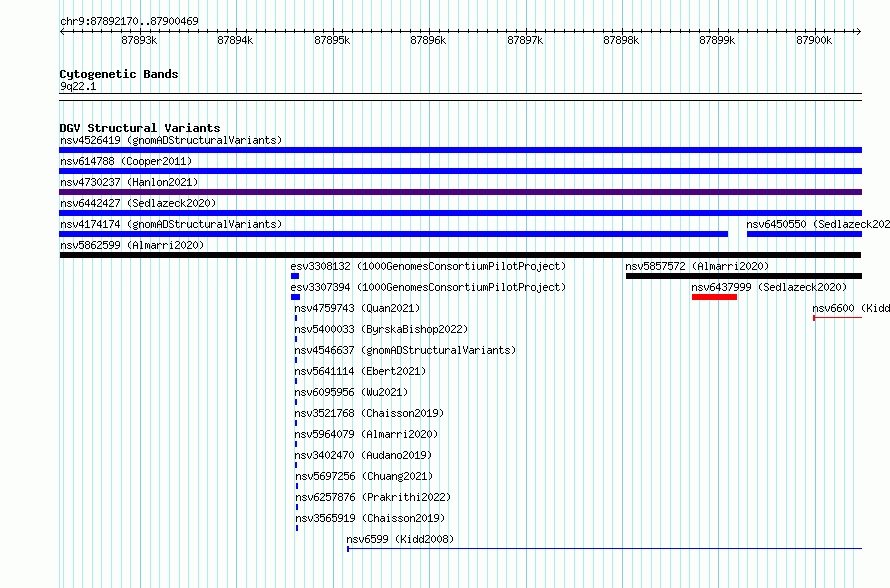Viewport: 890px width, 588px height.
Task: Click the black bar of nsv5862599
Action: click(460, 255)
